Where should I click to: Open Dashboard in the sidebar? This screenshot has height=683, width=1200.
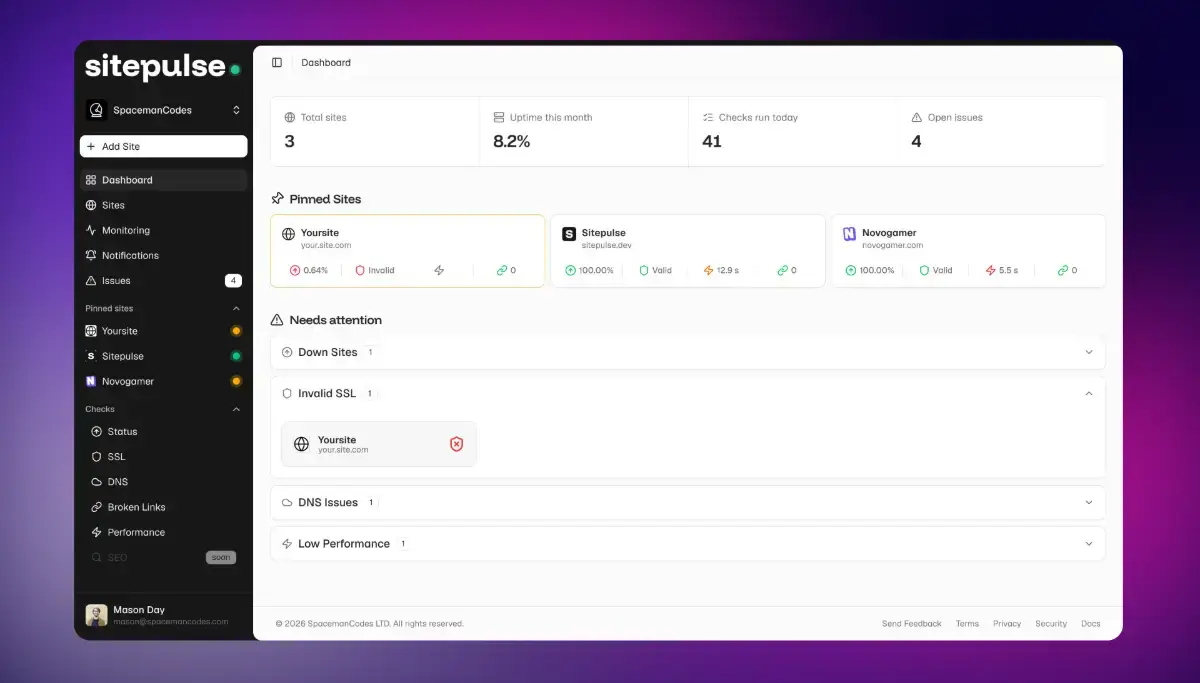point(164,180)
